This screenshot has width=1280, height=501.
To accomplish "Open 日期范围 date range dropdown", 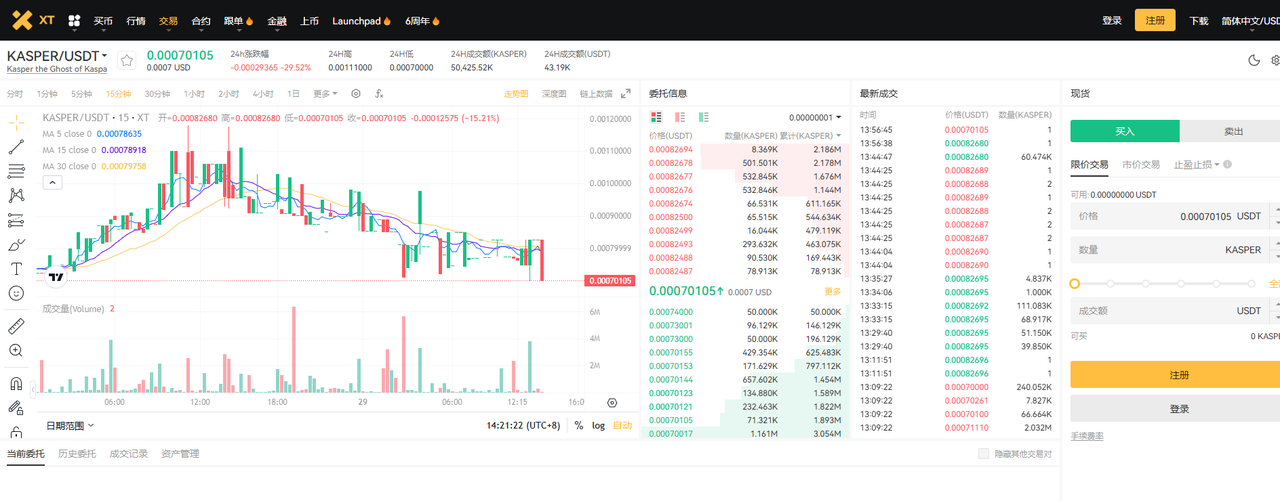I will click(x=70, y=425).
